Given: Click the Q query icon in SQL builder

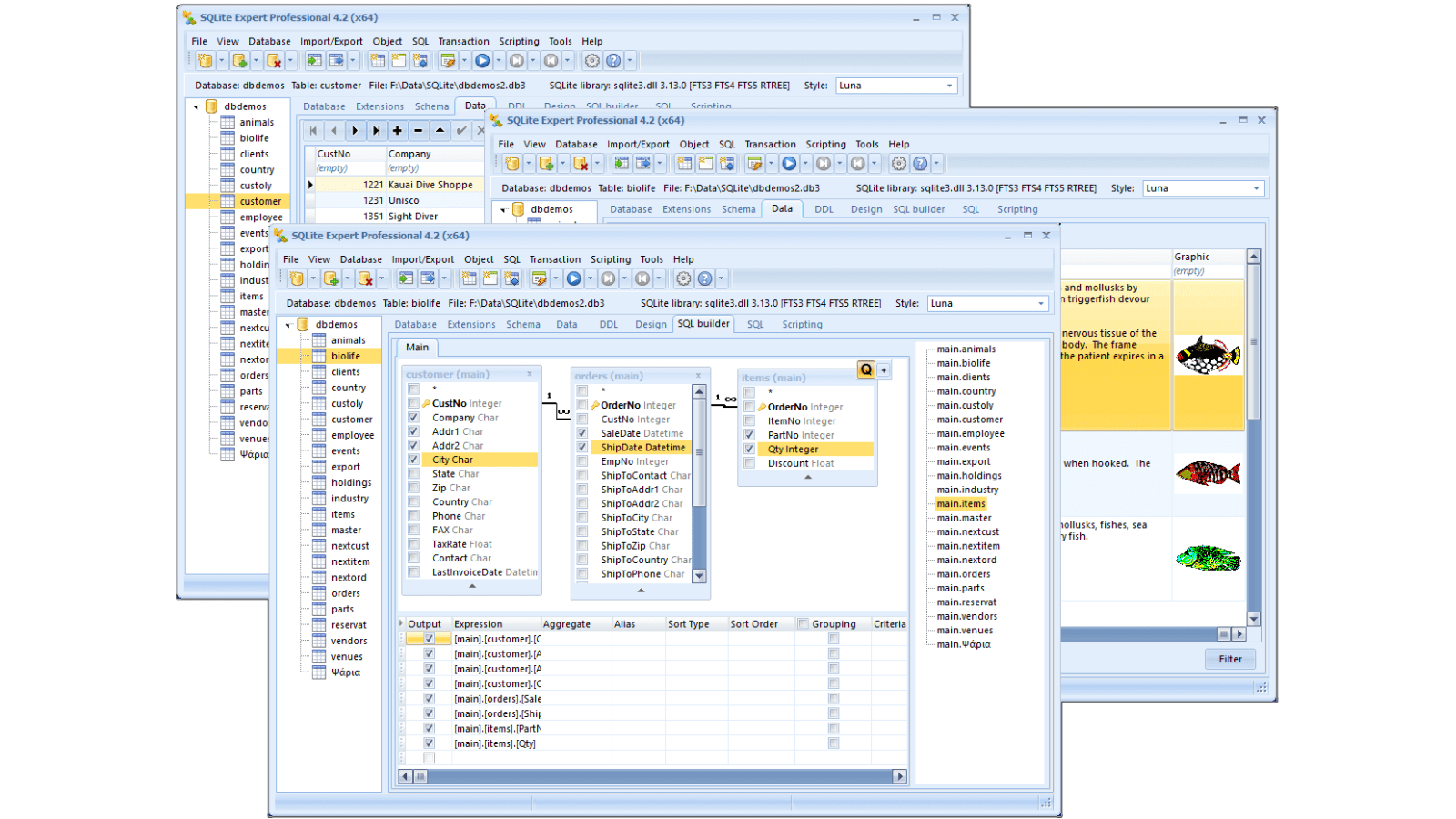Looking at the screenshot, I should [x=866, y=369].
